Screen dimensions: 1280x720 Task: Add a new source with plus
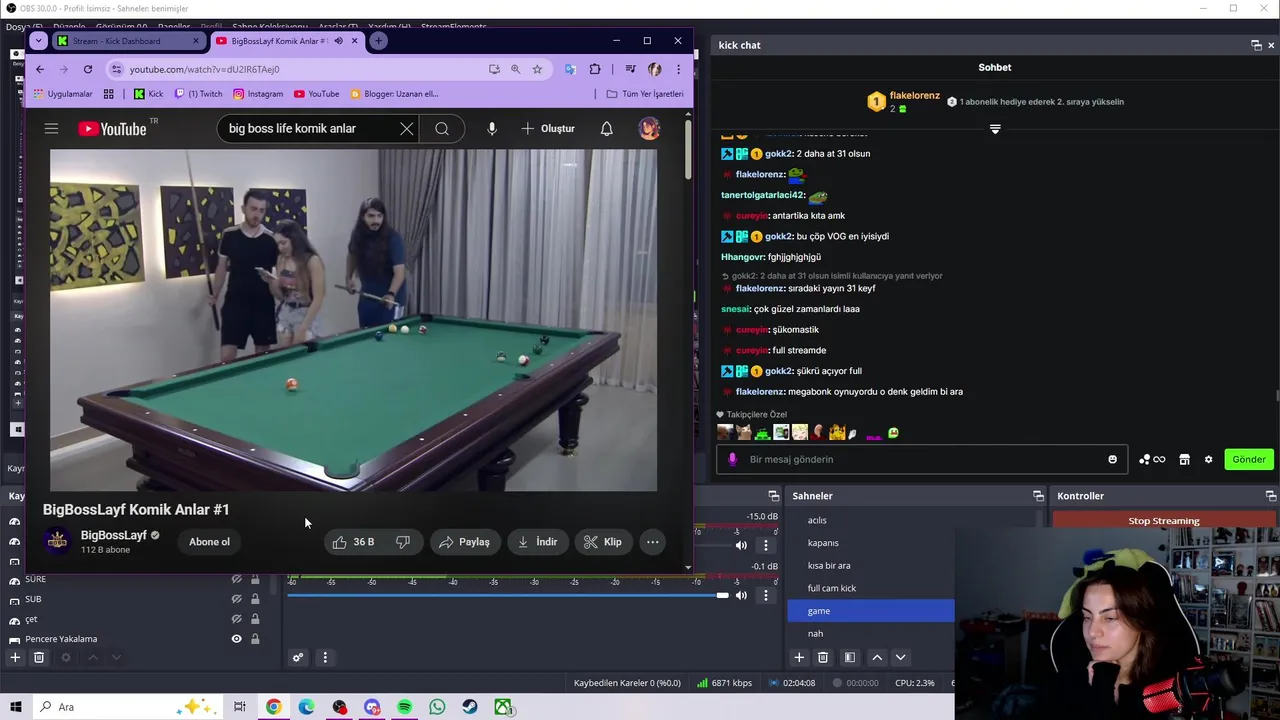pos(15,657)
